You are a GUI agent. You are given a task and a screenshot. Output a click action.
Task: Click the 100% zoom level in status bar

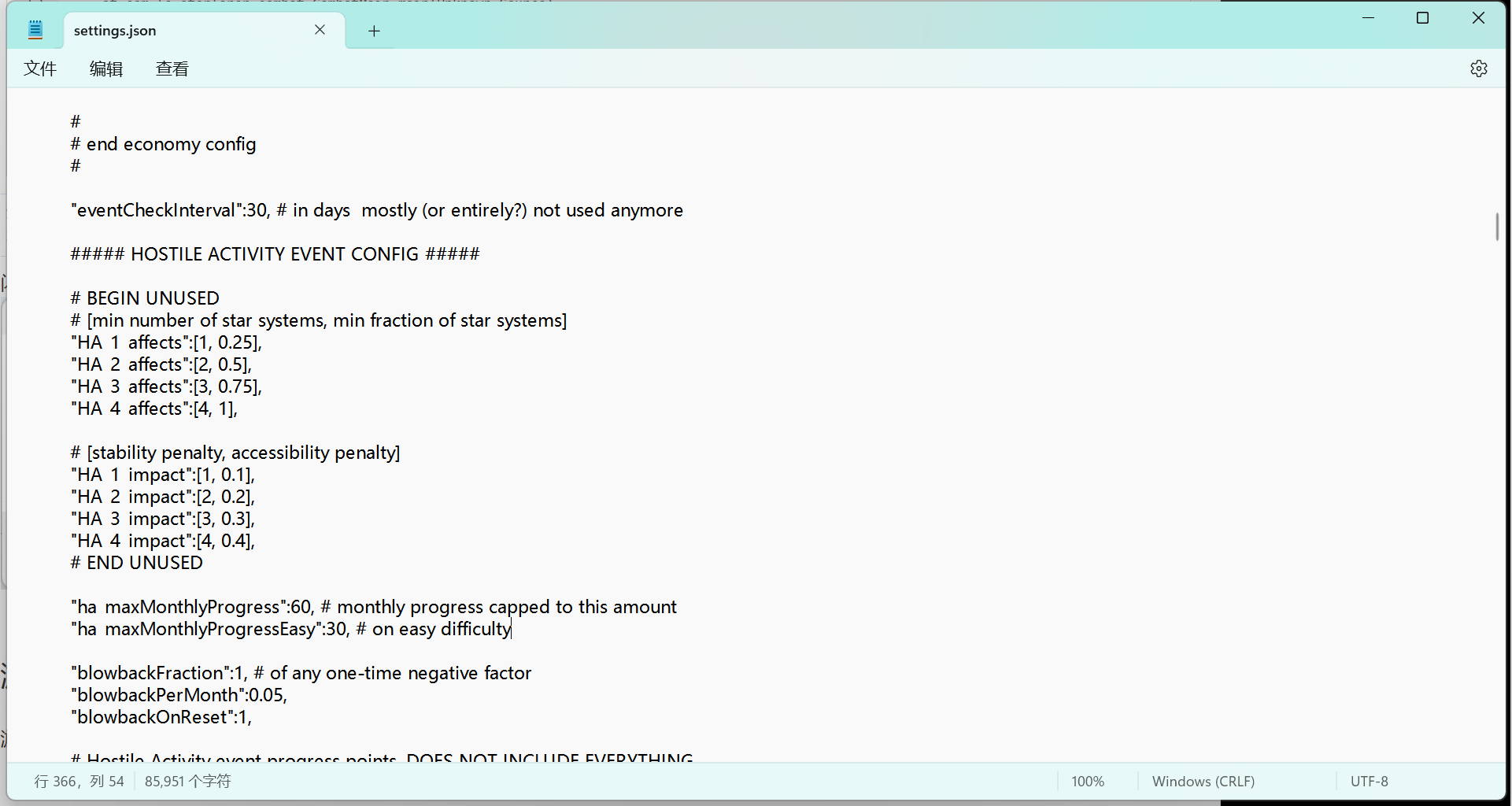pyautogui.click(x=1087, y=781)
